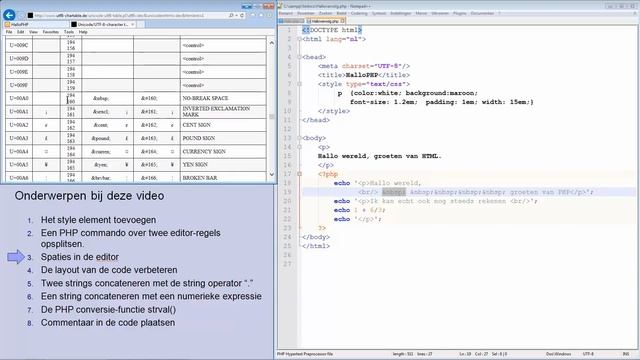This screenshot has height=360, width=640.
Task: Click the browser settings gear icon
Action: (270, 16)
